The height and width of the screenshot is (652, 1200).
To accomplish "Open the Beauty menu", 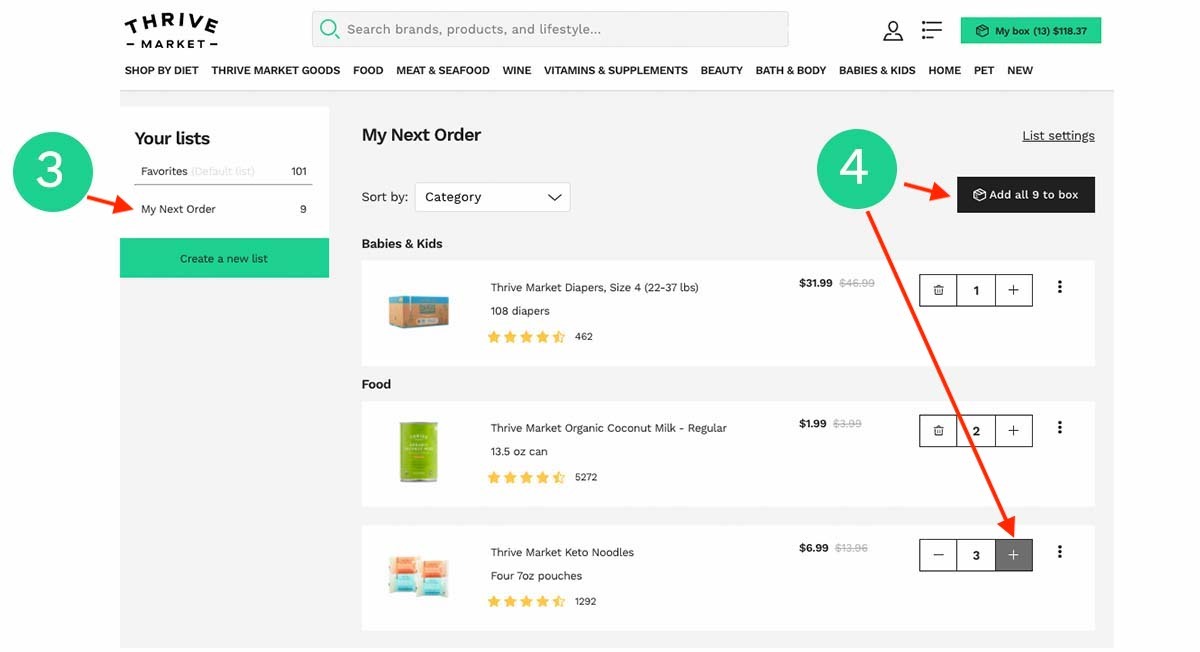I will tap(722, 70).
